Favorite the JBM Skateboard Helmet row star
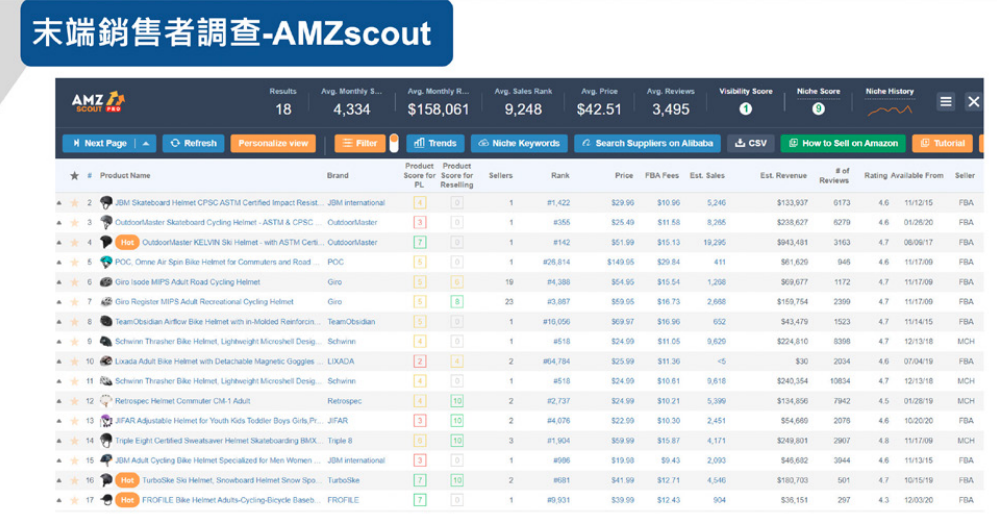 [74, 203]
